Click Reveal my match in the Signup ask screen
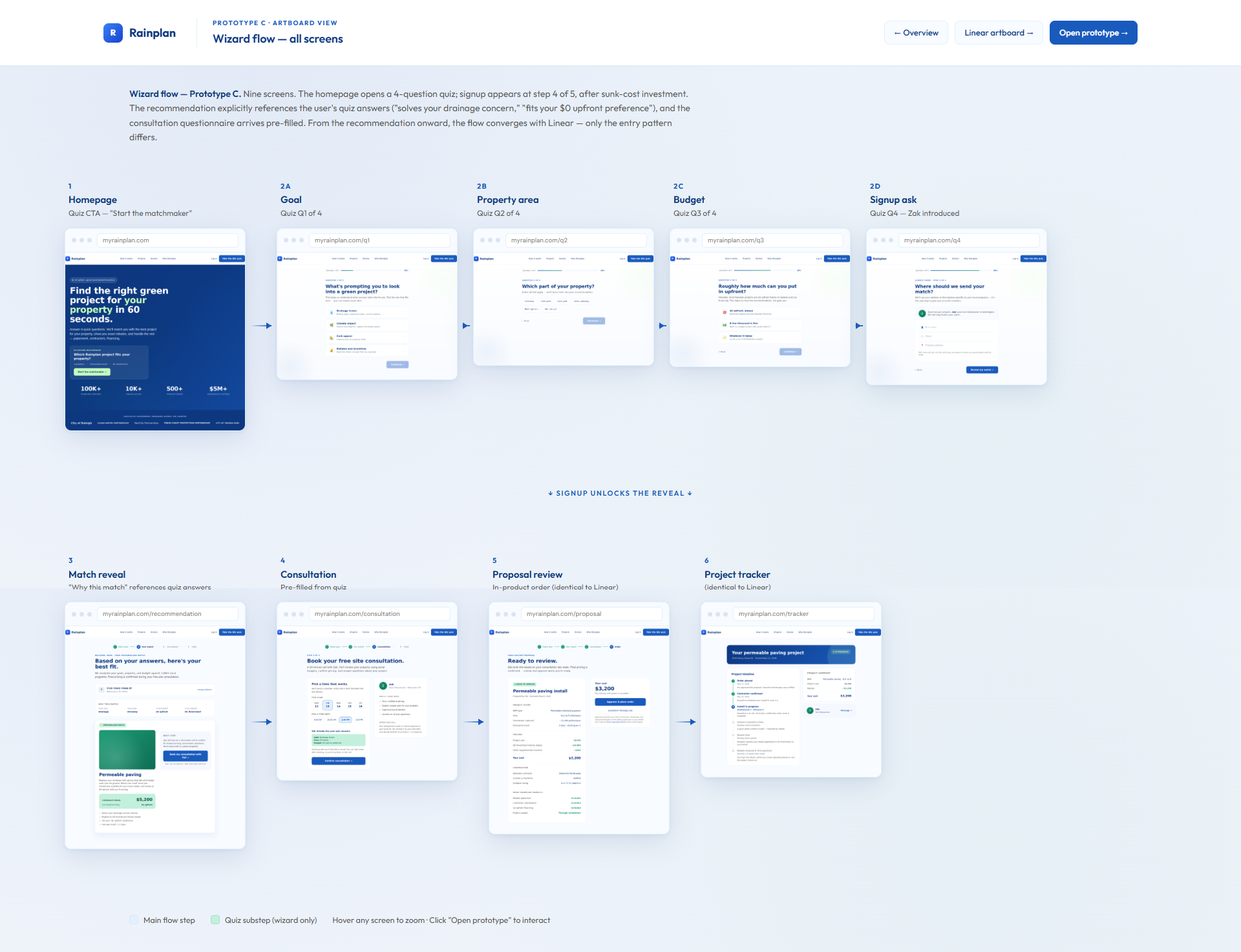The width and height of the screenshot is (1241, 952). click(982, 370)
